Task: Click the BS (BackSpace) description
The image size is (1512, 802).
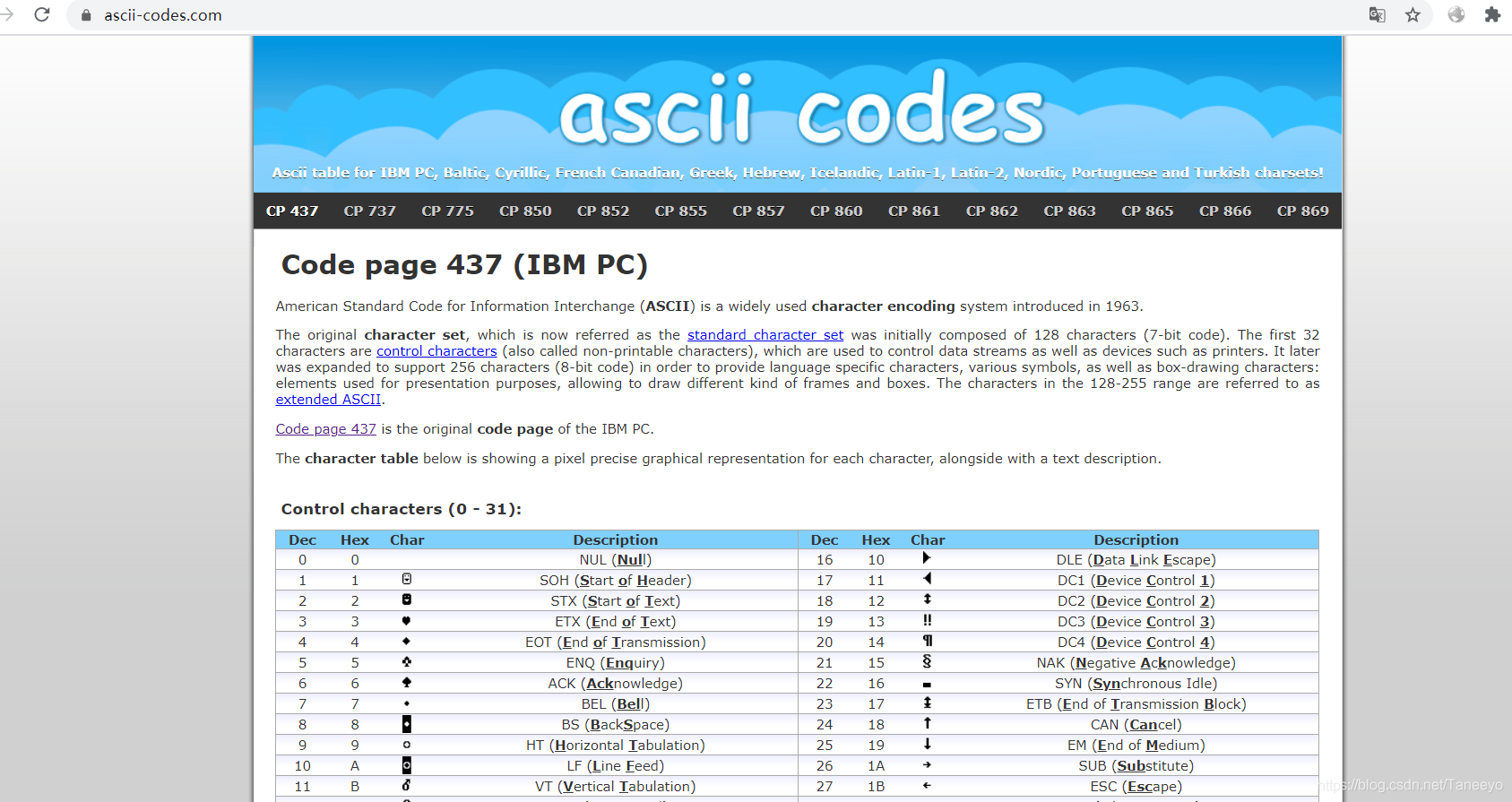Action: pyautogui.click(x=616, y=725)
